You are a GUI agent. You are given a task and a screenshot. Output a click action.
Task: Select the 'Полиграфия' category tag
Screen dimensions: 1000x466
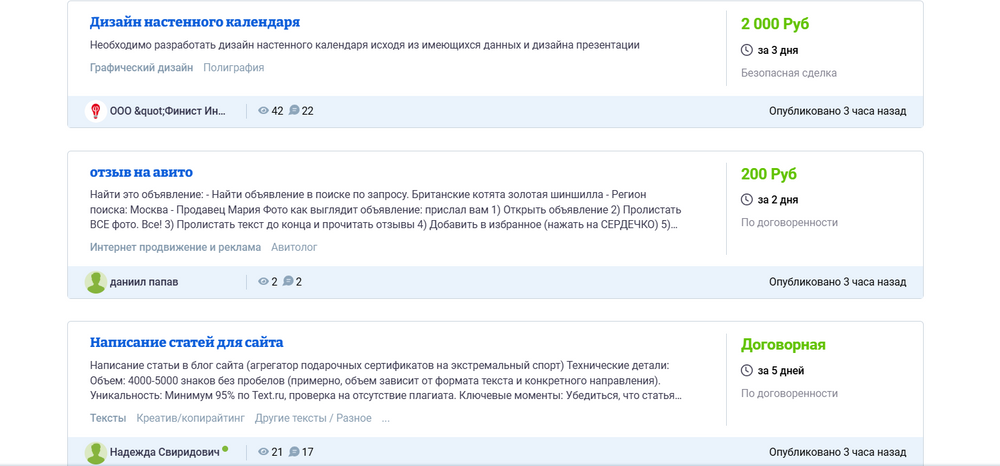(233, 68)
